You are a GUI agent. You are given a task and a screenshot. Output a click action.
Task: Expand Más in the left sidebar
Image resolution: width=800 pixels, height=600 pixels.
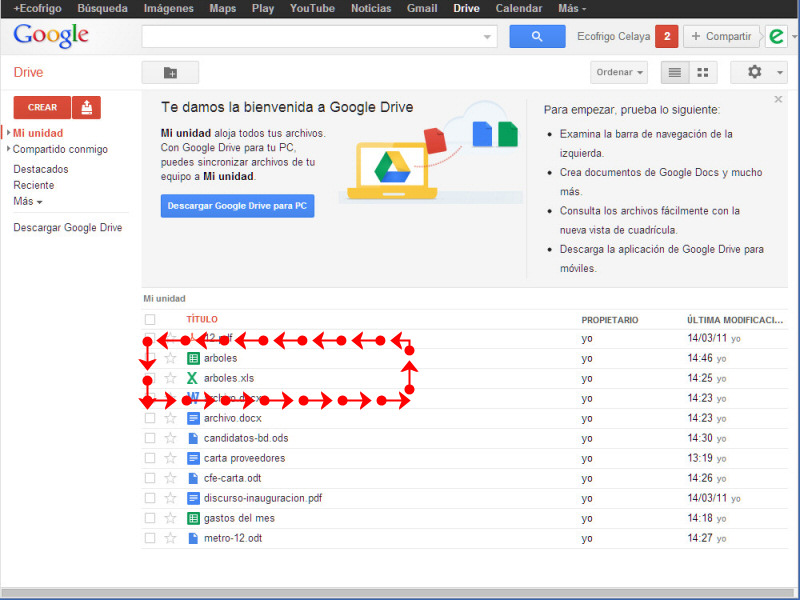[28, 202]
